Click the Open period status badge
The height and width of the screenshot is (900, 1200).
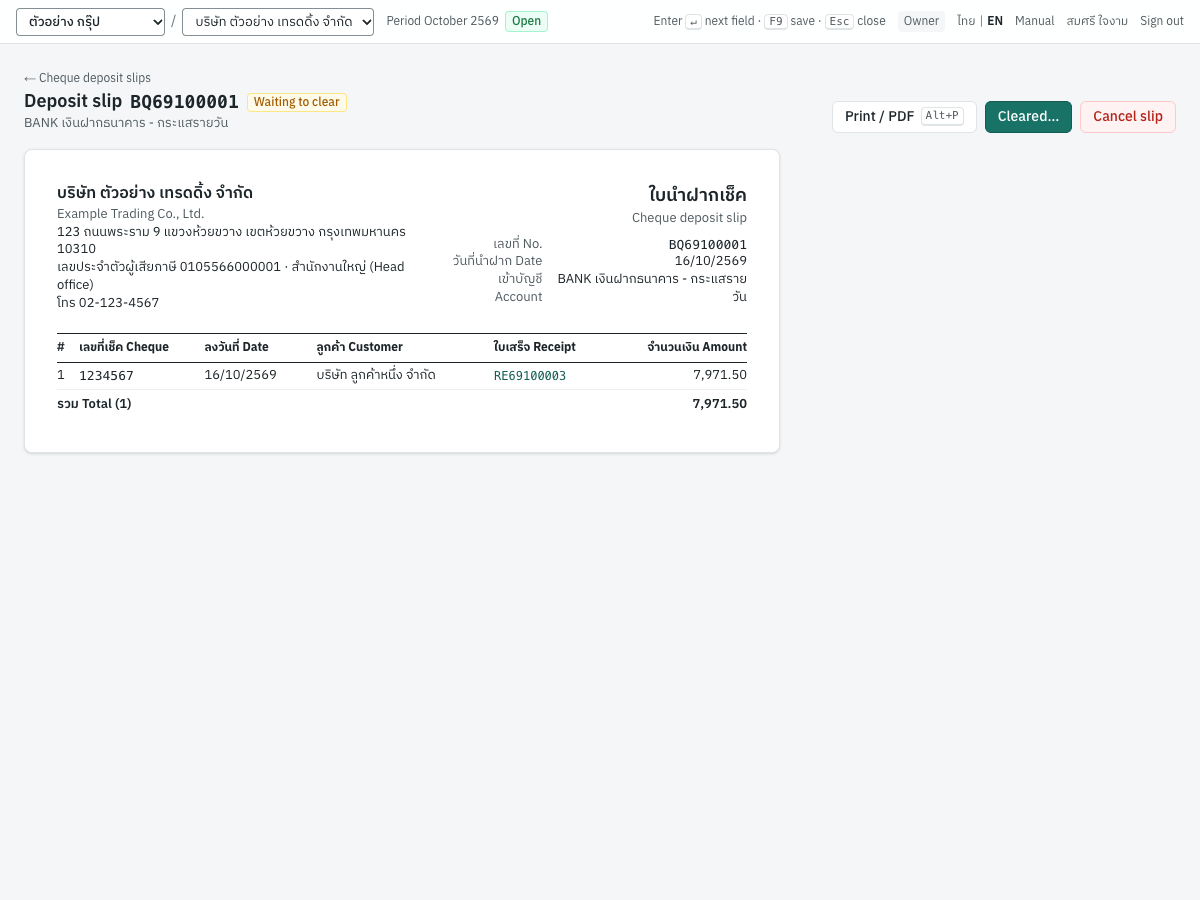tap(526, 21)
